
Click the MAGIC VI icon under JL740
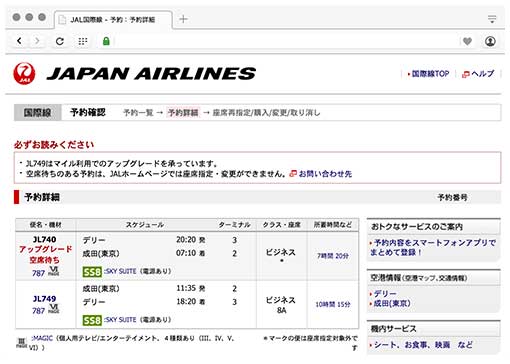tap(54, 271)
